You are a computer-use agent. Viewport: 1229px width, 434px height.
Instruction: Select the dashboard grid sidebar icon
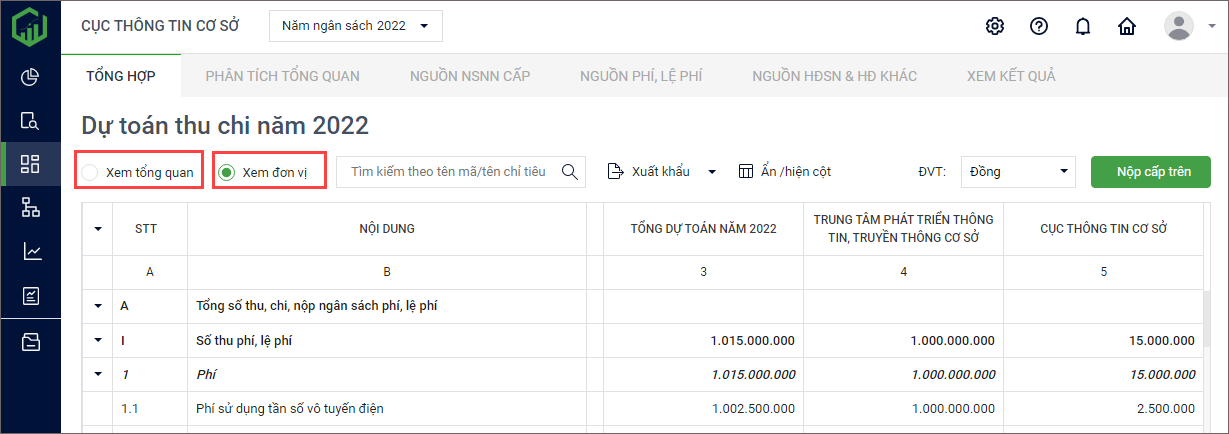pos(30,164)
